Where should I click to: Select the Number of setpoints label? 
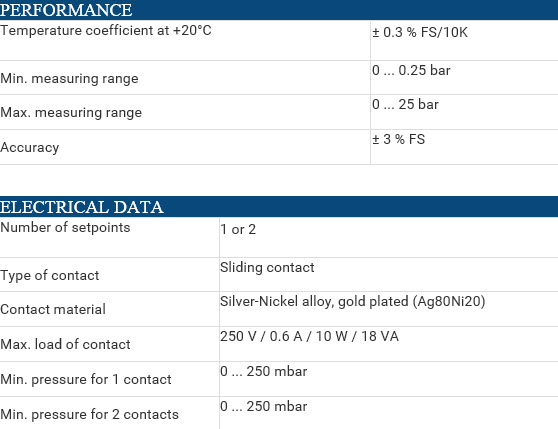[x=65, y=228]
